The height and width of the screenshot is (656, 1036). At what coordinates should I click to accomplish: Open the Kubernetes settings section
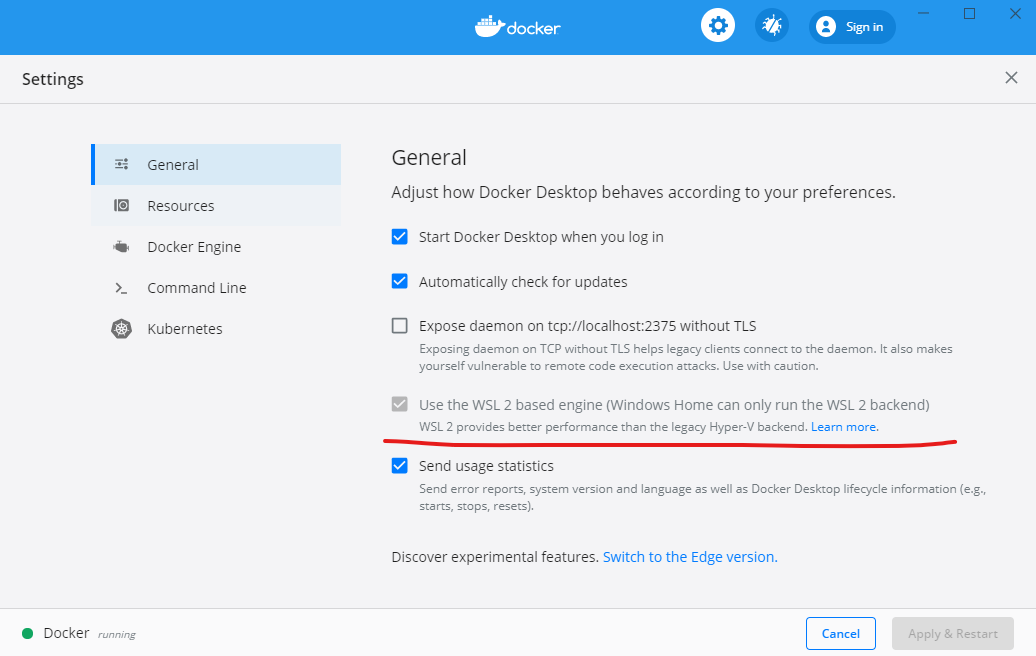click(216, 329)
